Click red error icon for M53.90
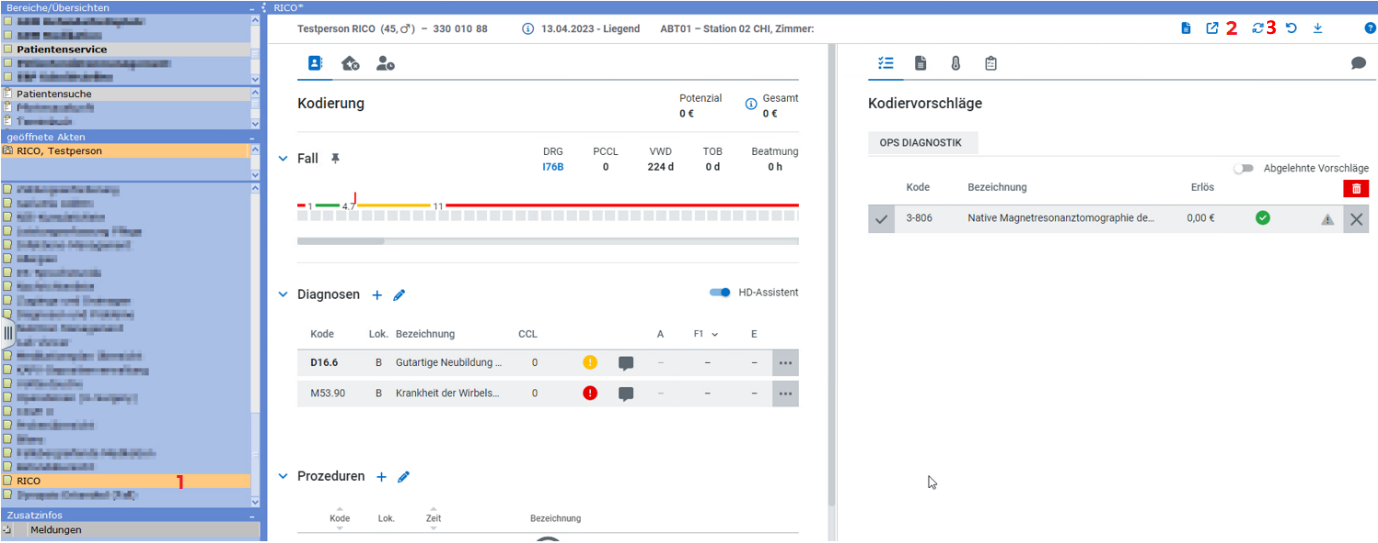The width and height of the screenshot is (1378, 543). 590,393
